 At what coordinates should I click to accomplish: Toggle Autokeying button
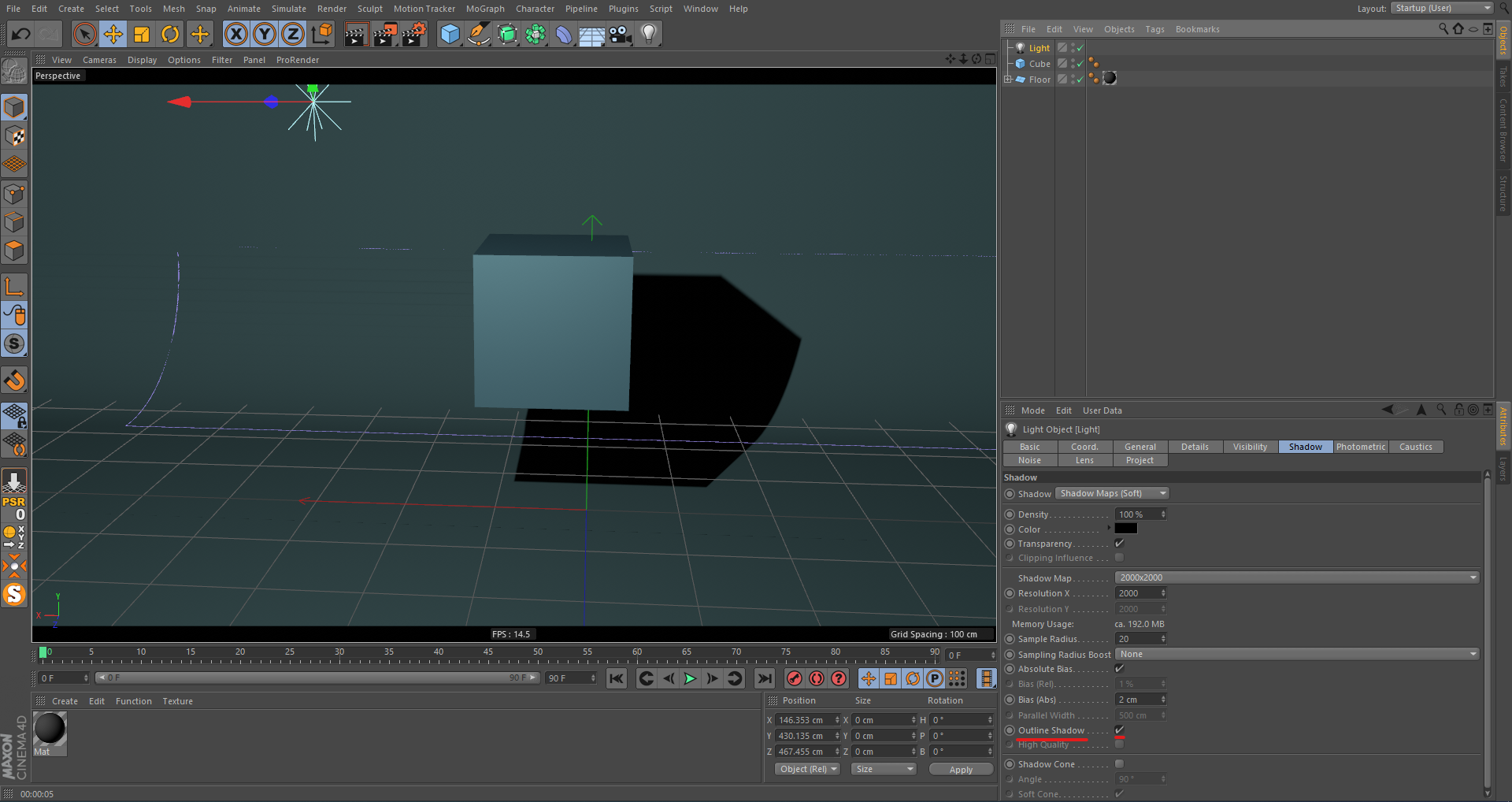click(x=817, y=678)
